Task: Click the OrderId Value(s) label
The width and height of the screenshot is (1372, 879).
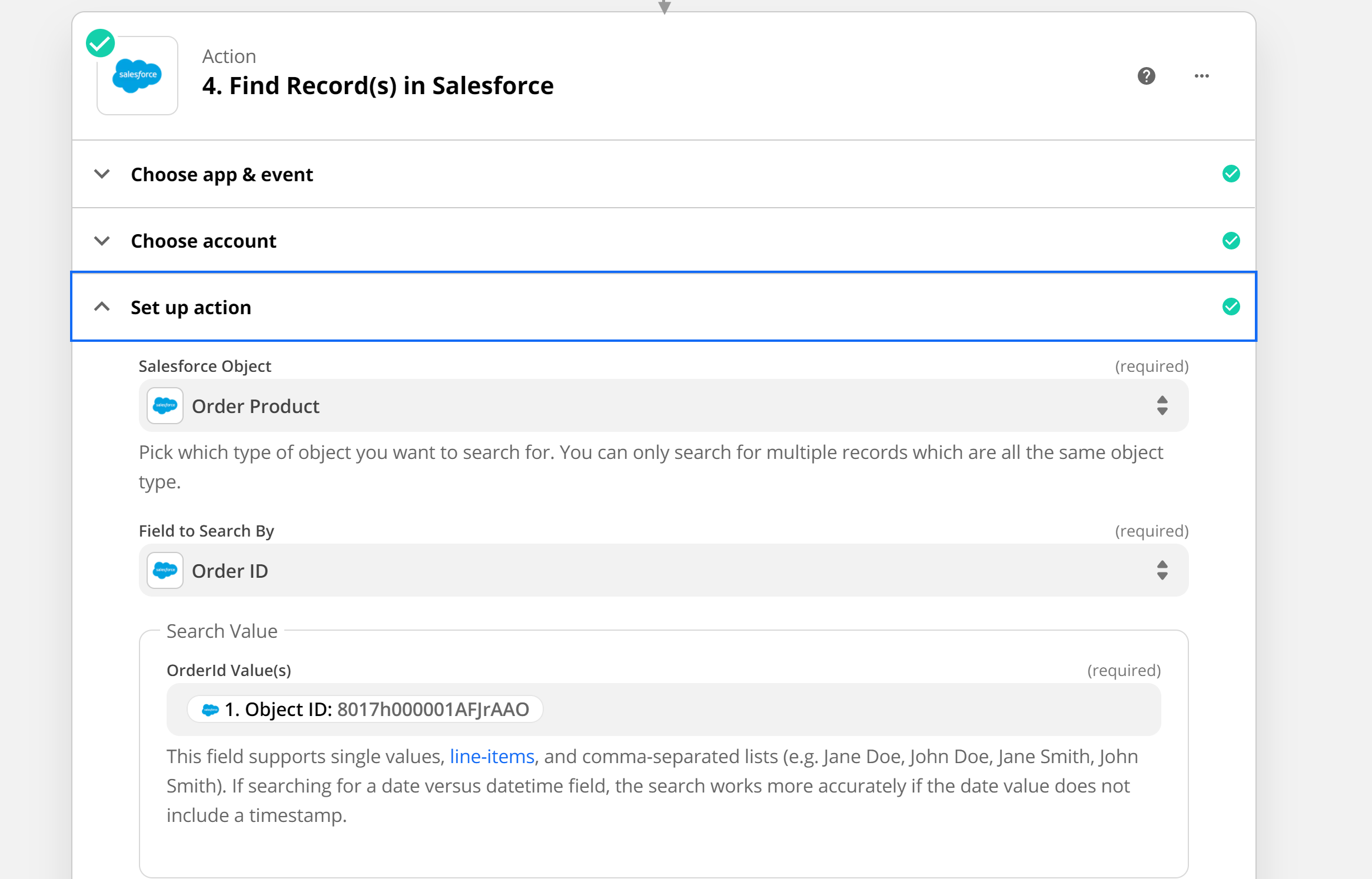Action: [x=229, y=670]
